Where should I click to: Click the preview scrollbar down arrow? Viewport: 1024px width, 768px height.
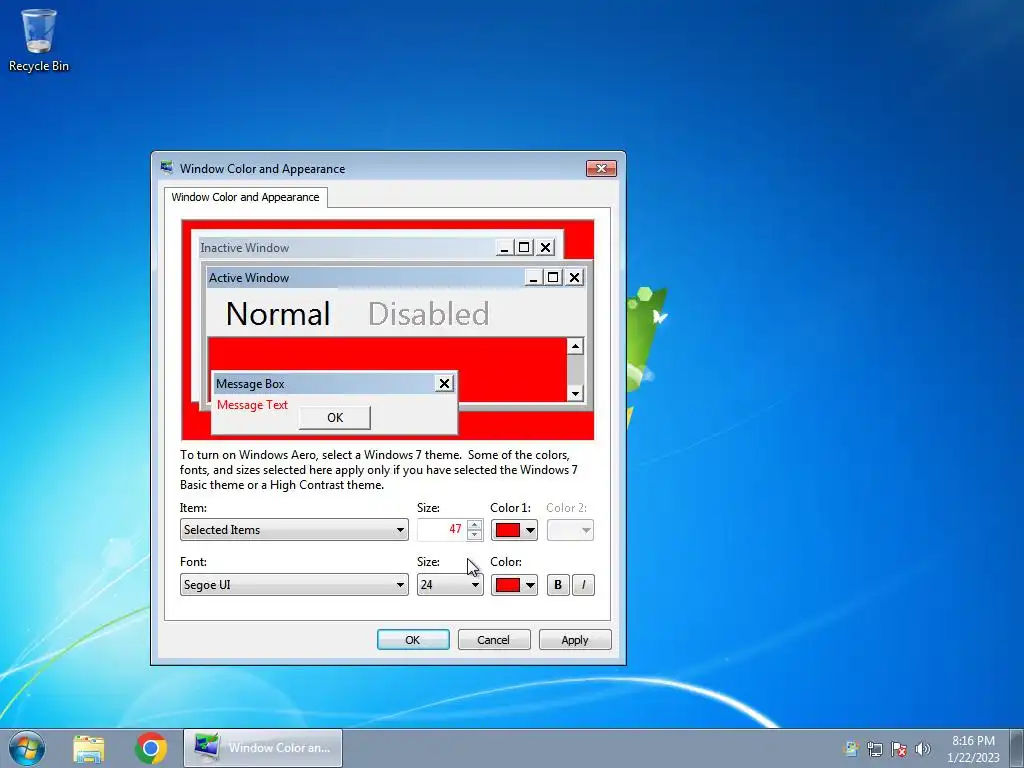pos(575,393)
